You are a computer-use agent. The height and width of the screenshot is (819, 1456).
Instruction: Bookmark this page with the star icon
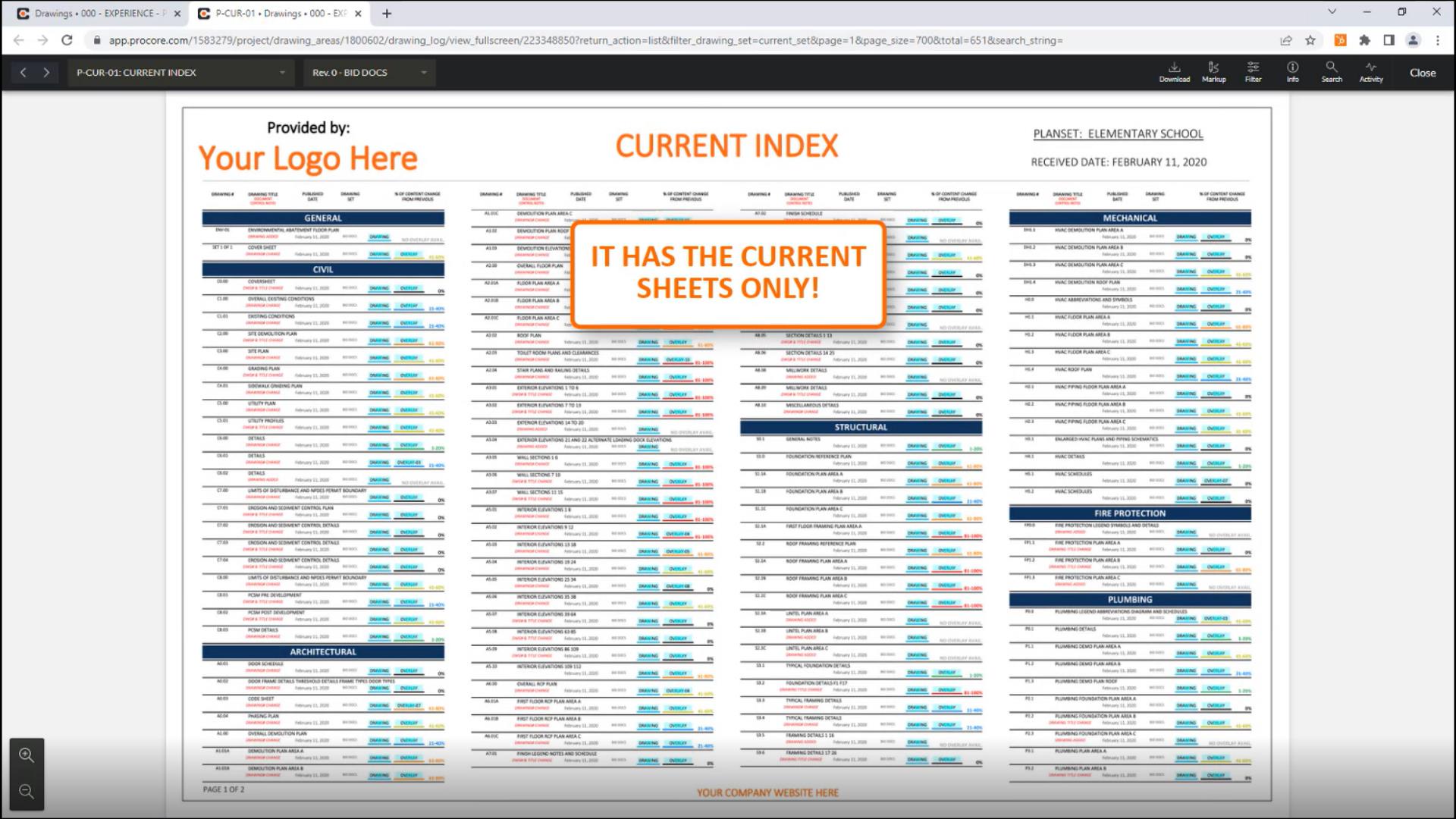[x=1310, y=40]
